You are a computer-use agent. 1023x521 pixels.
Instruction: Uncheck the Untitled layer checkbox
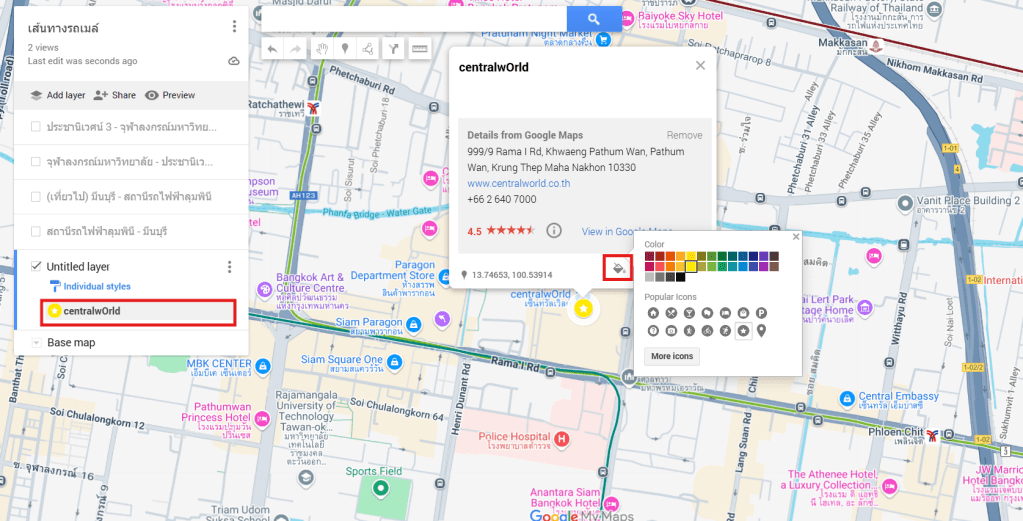coord(36,266)
